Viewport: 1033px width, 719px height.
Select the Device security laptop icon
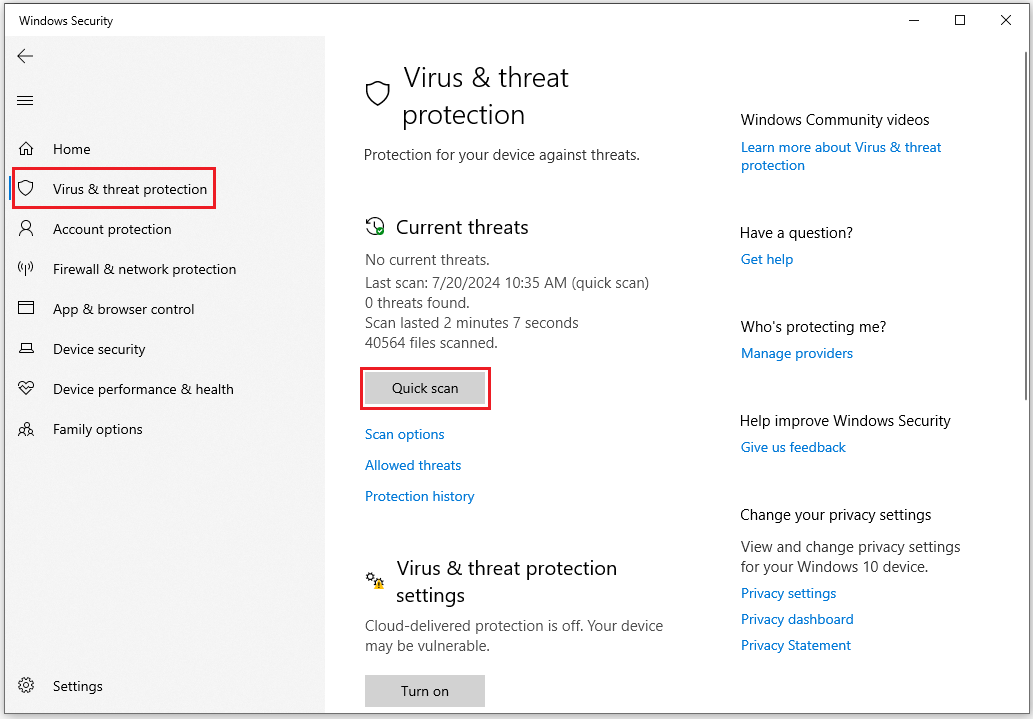27,349
